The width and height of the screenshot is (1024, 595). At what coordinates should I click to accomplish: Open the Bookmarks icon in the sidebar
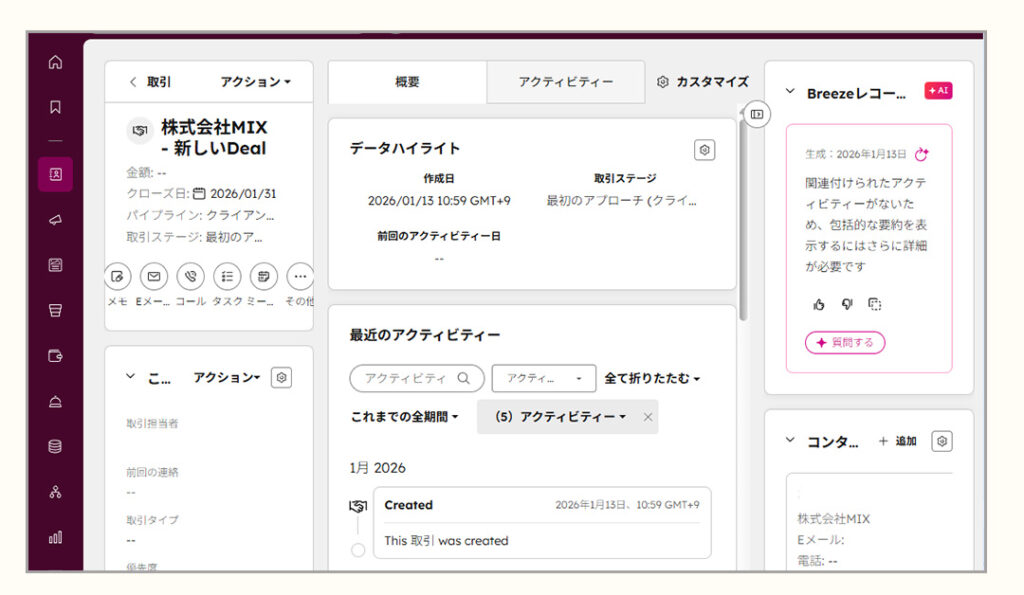(x=55, y=106)
